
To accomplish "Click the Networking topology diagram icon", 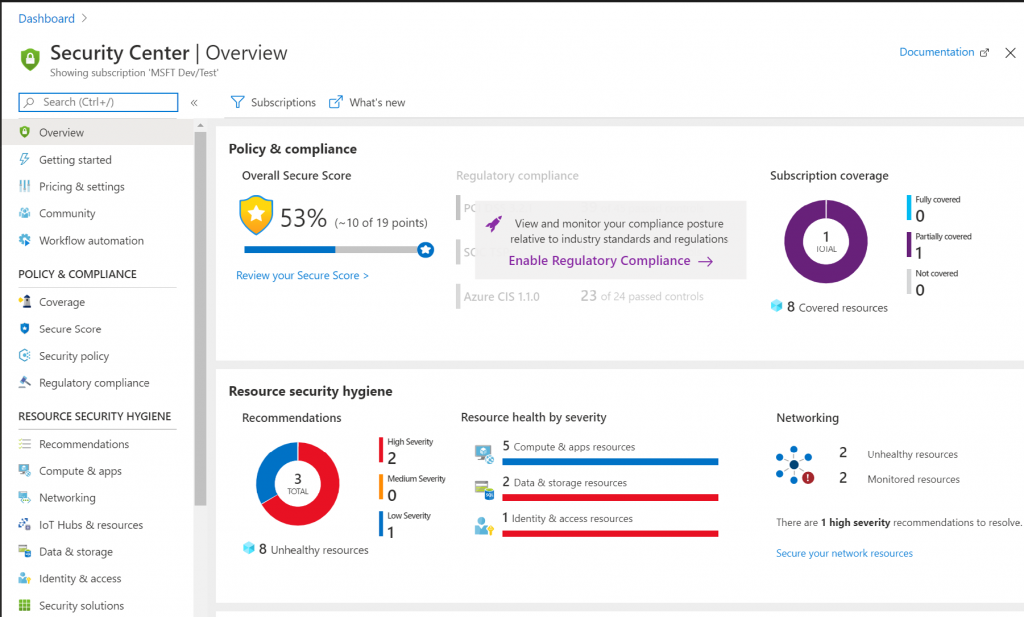I will (794, 466).
